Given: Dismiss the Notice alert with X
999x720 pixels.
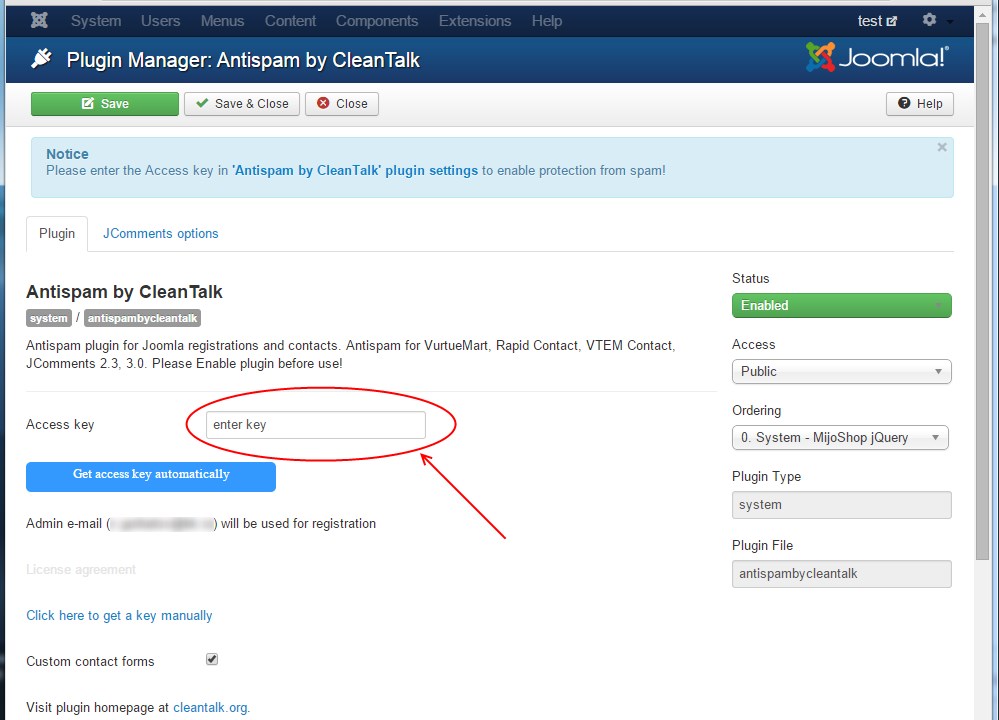Looking at the screenshot, I should click(941, 147).
